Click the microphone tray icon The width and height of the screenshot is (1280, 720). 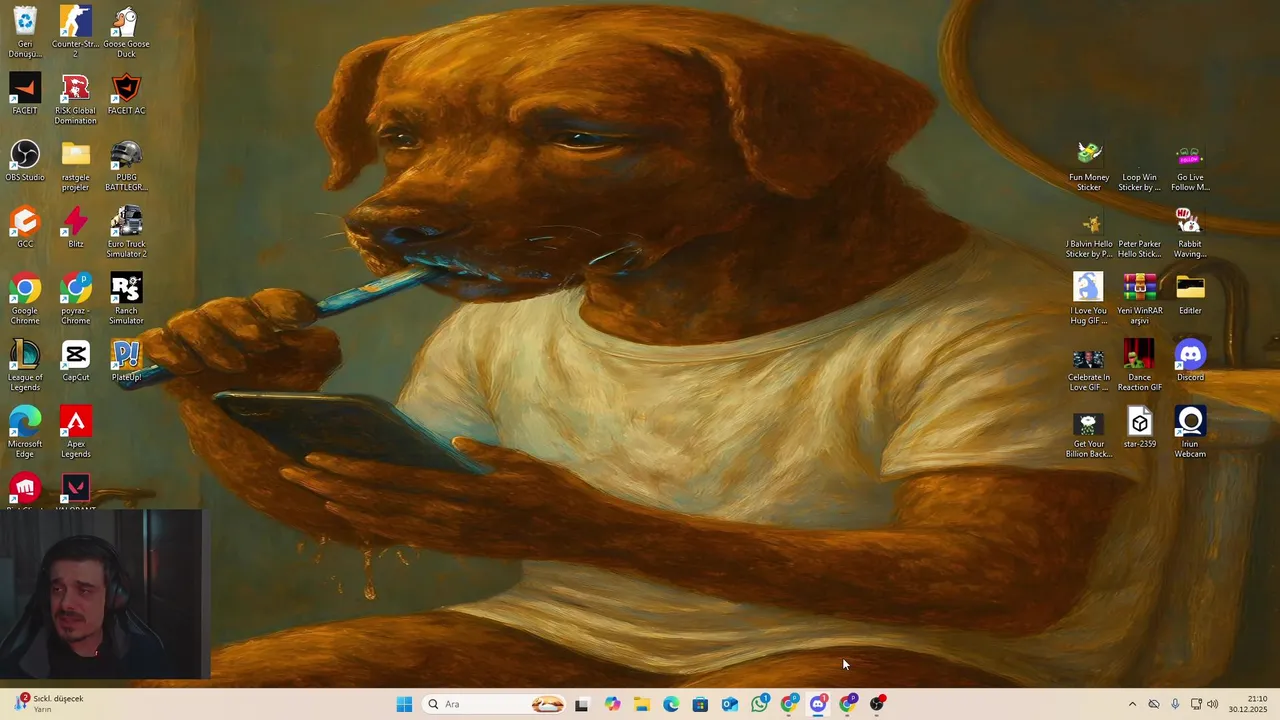tap(1175, 704)
